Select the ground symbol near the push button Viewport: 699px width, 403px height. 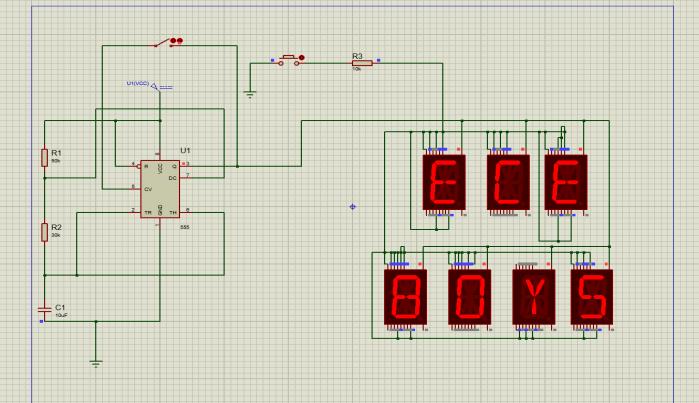click(250, 94)
